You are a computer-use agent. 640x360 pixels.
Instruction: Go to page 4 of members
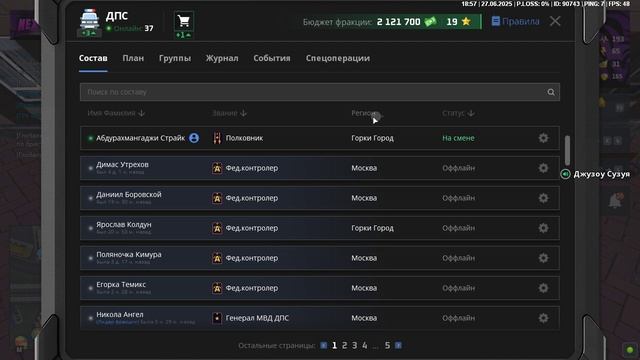(x=365, y=346)
